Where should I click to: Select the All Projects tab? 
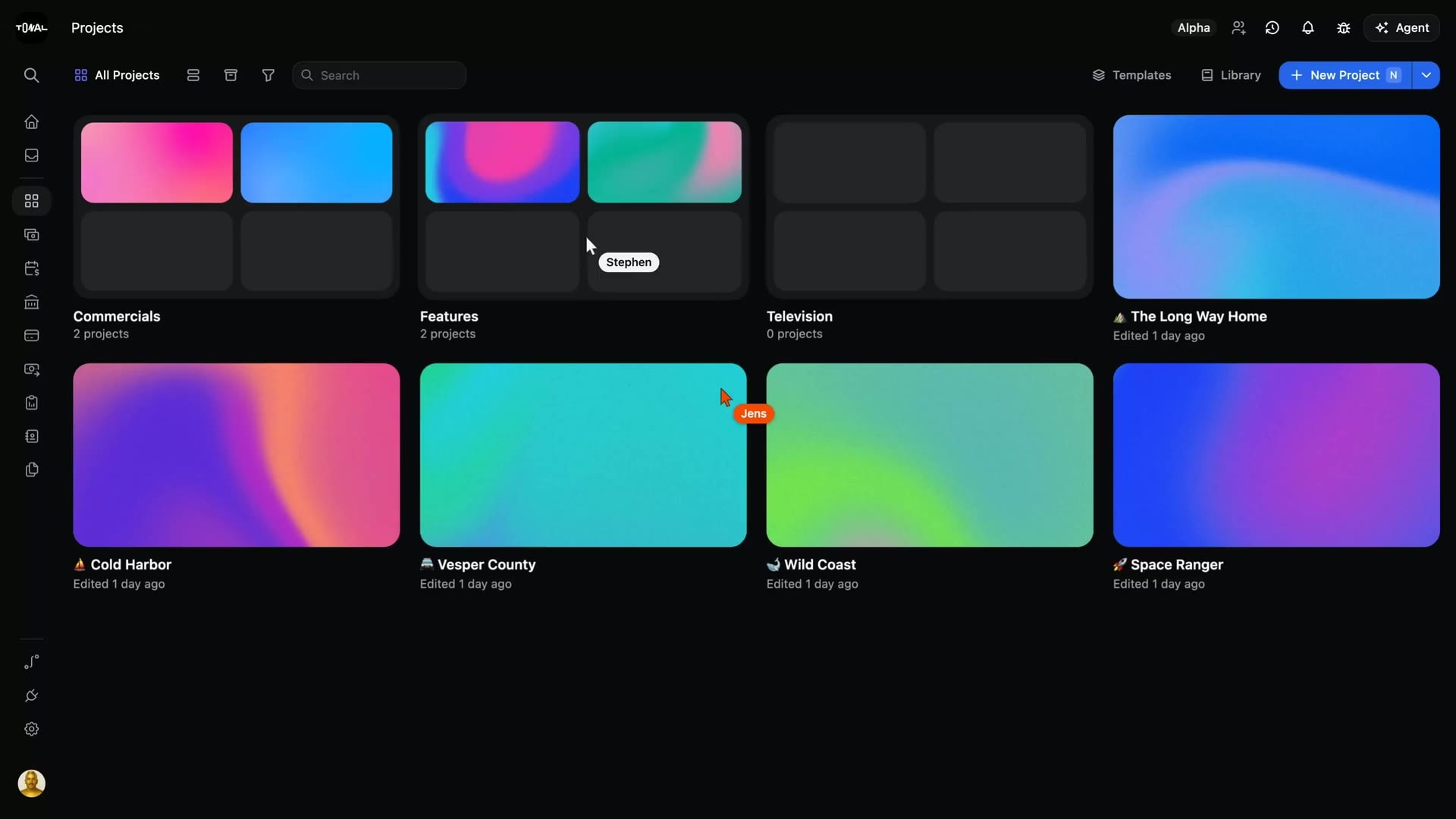tap(117, 75)
